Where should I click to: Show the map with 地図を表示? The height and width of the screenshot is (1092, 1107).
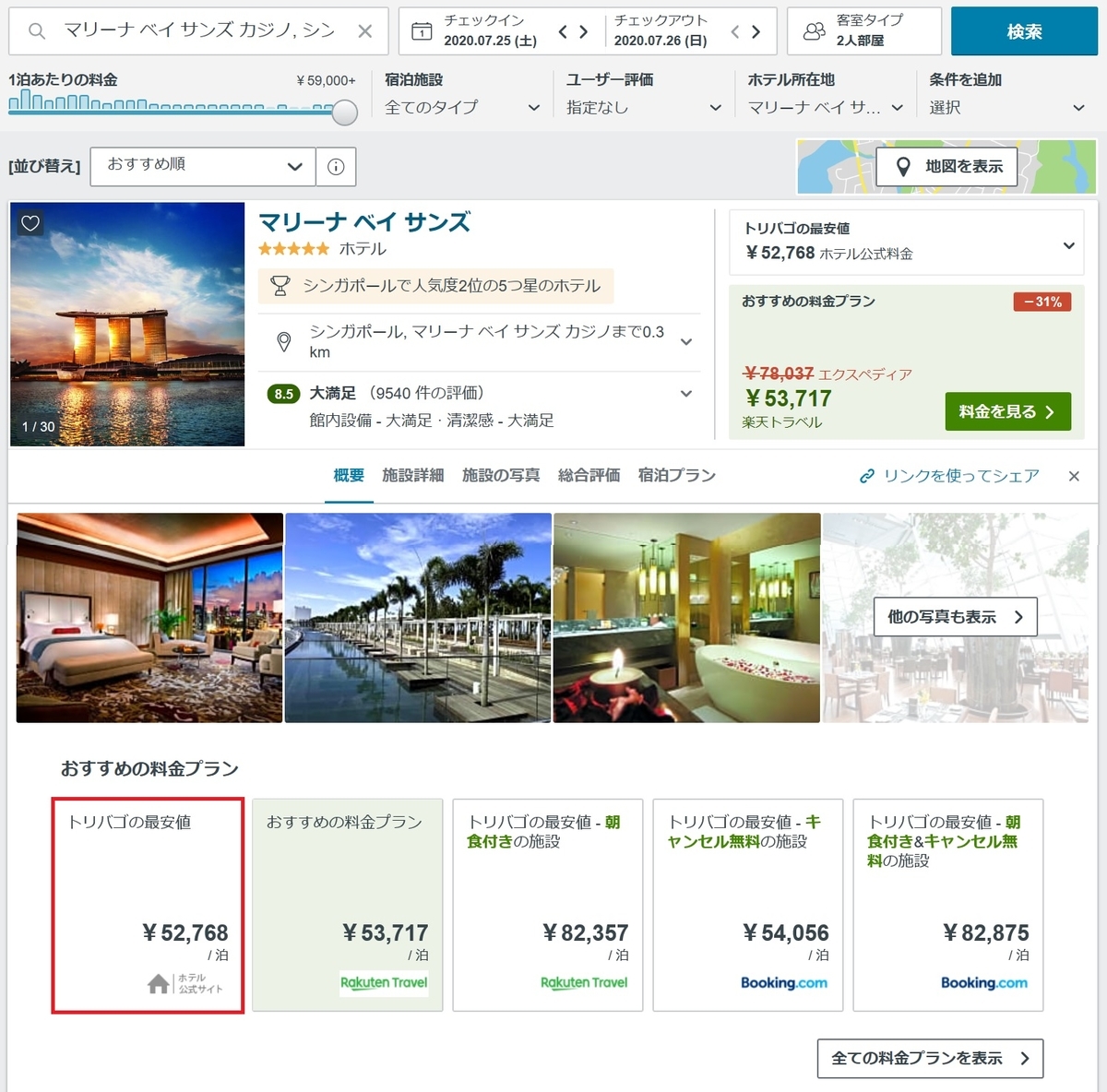coord(946,166)
